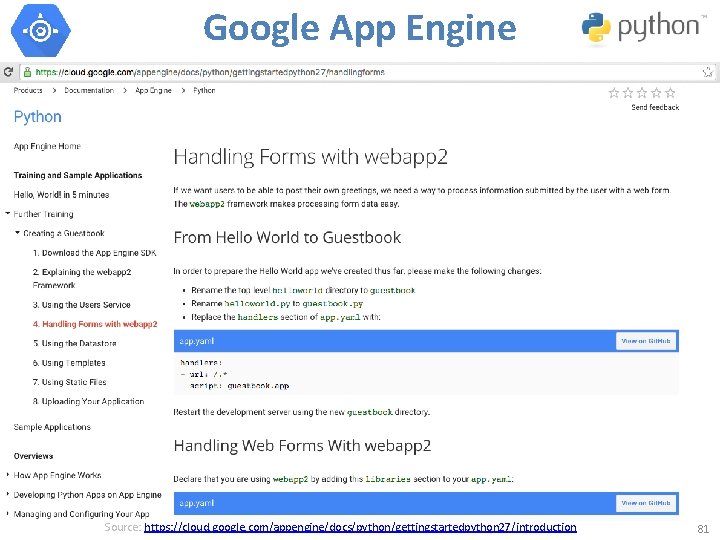
Task: Expand How App Engine Works
Action: click(8, 476)
